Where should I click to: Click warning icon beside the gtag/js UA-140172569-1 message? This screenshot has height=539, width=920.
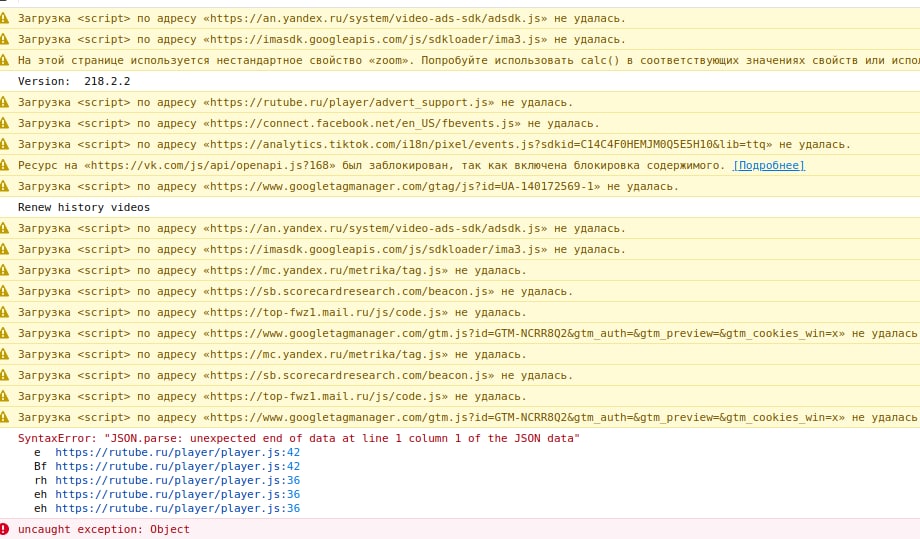pos(4,187)
